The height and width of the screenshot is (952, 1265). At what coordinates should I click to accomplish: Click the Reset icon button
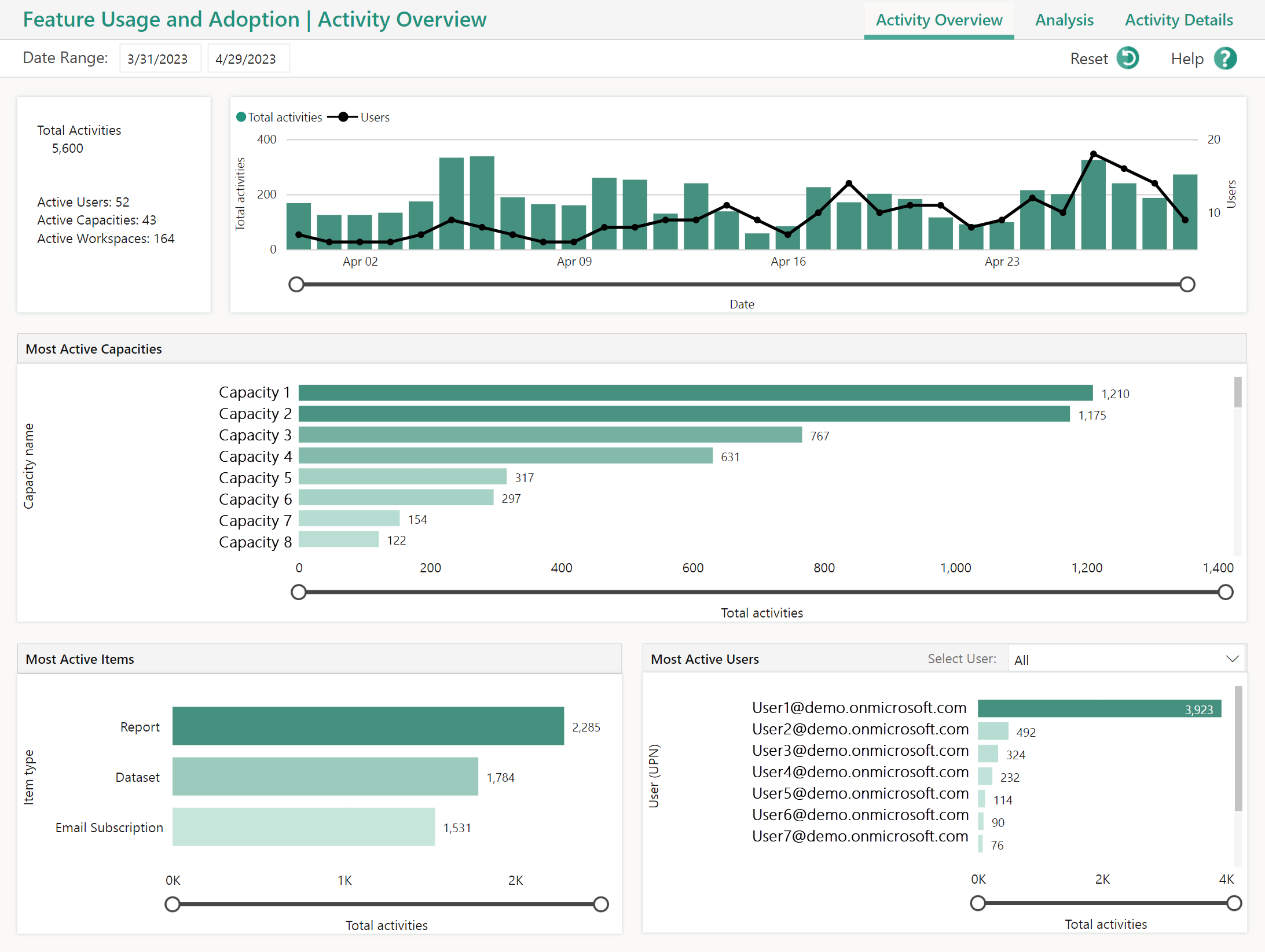[1129, 58]
